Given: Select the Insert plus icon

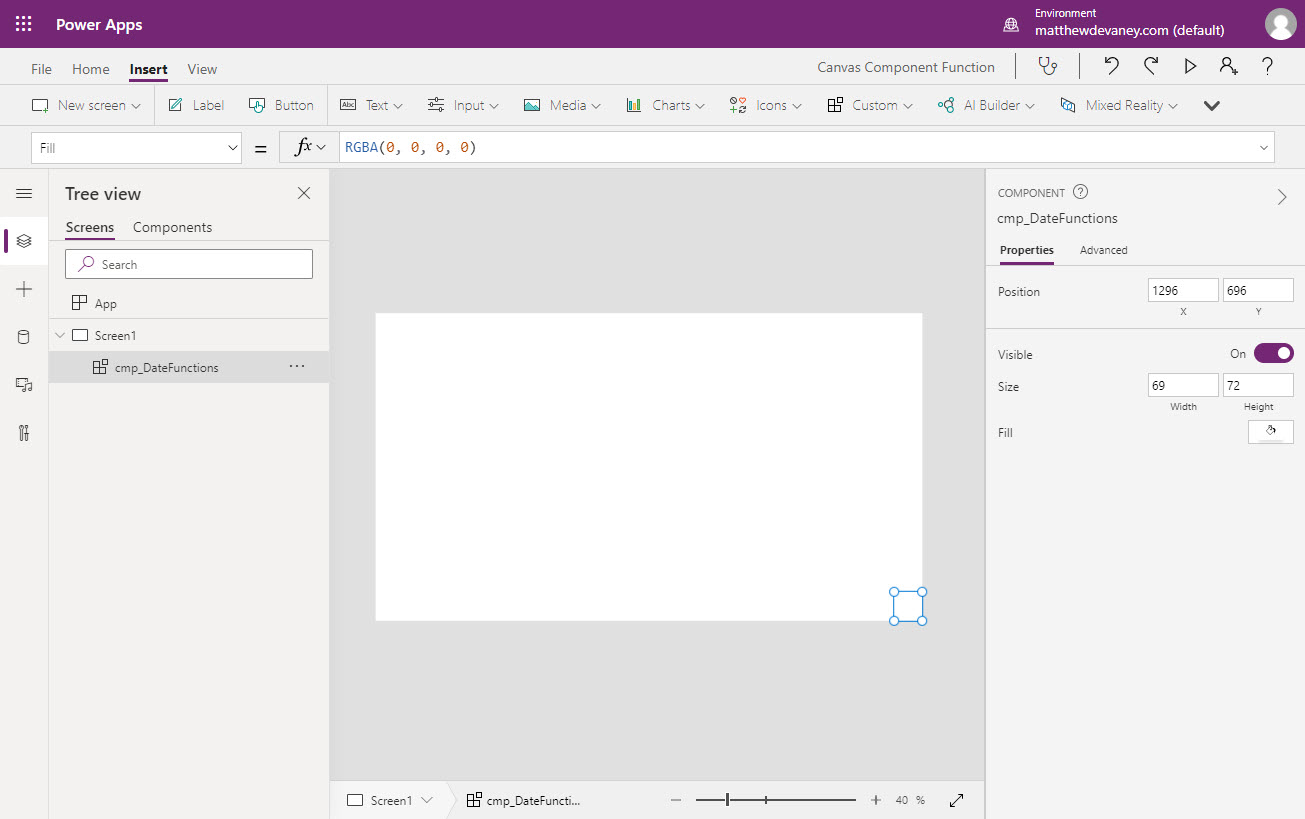Looking at the screenshot, I should (24, 289).
